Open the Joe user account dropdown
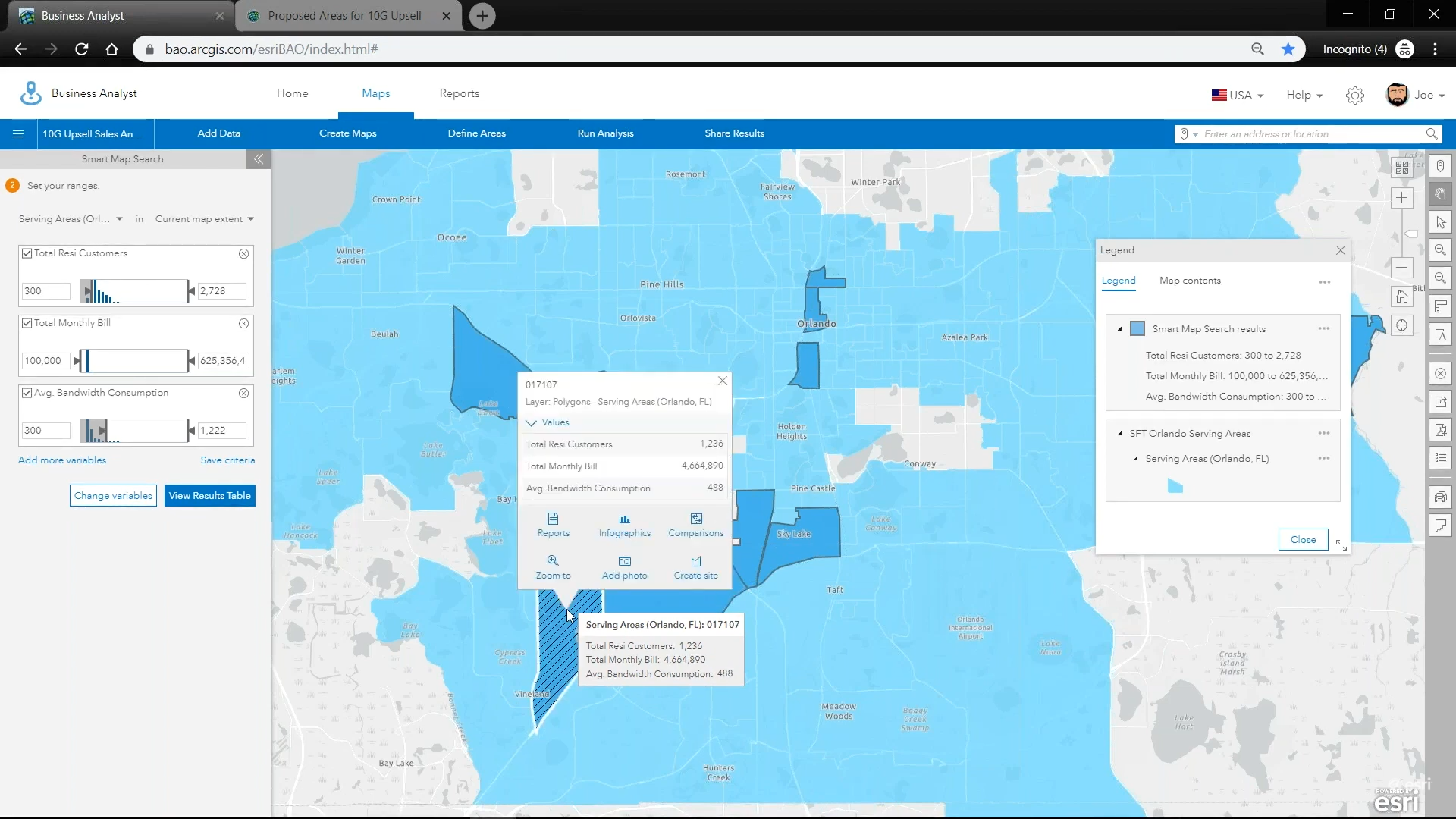Screen dimensions: 1456x819 [1415, 95]
